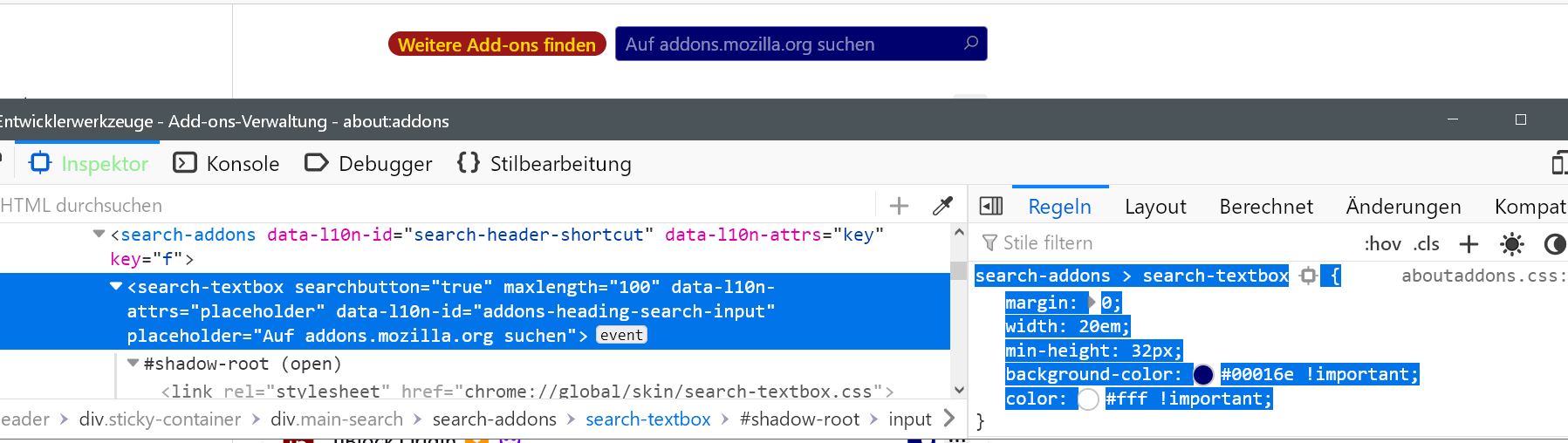Toggle the :hov pseudo-class panel
This screenshot has height=443, width=1568.
point(1383,244)
